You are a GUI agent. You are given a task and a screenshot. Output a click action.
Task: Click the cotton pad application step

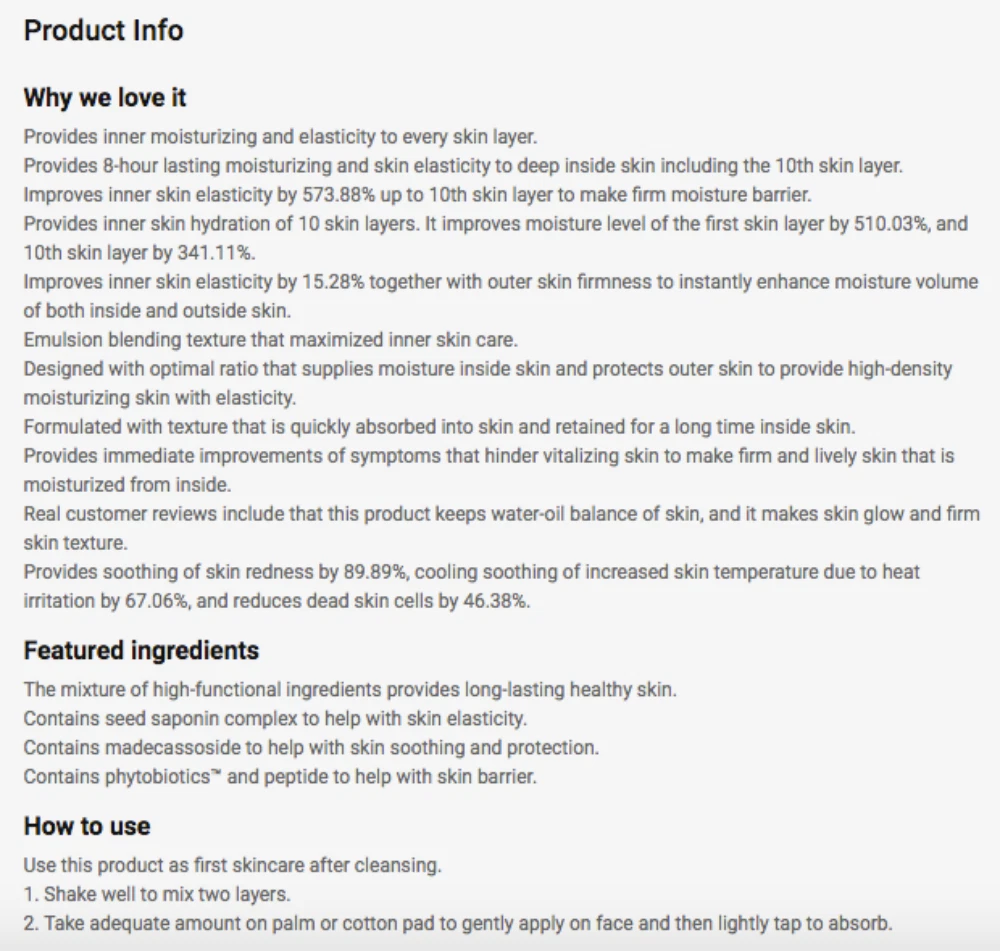coord(458,923)
